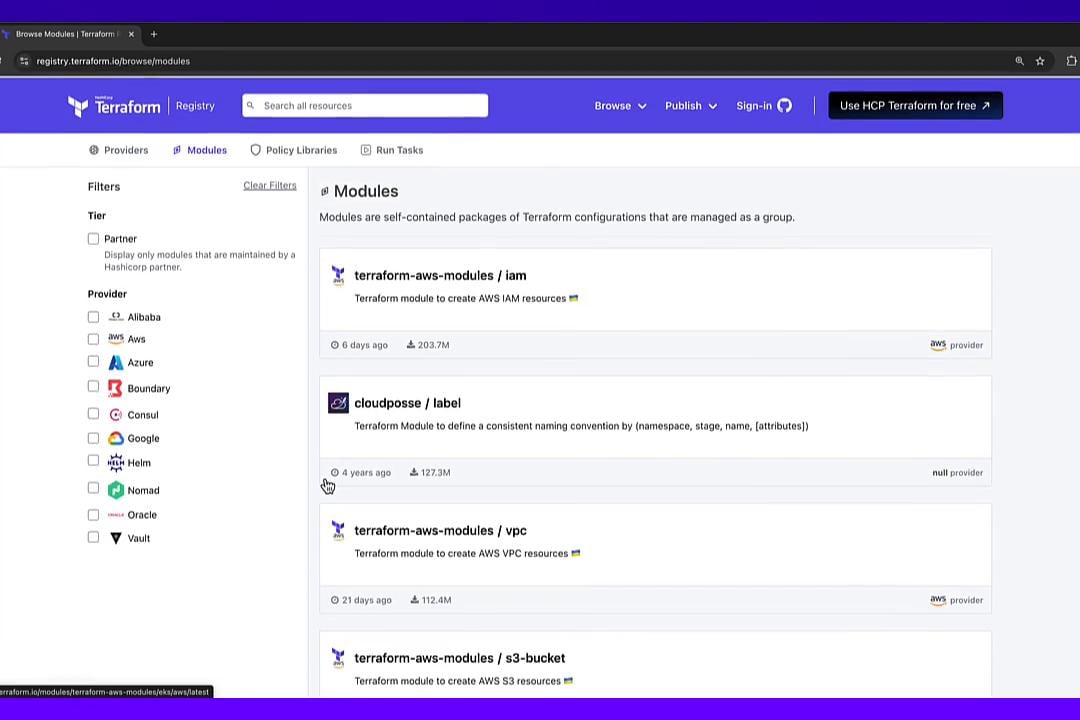The width and height of the screenshot is (1080, 720).
Task: Click the '127.3M' download count
Action: 430,473
